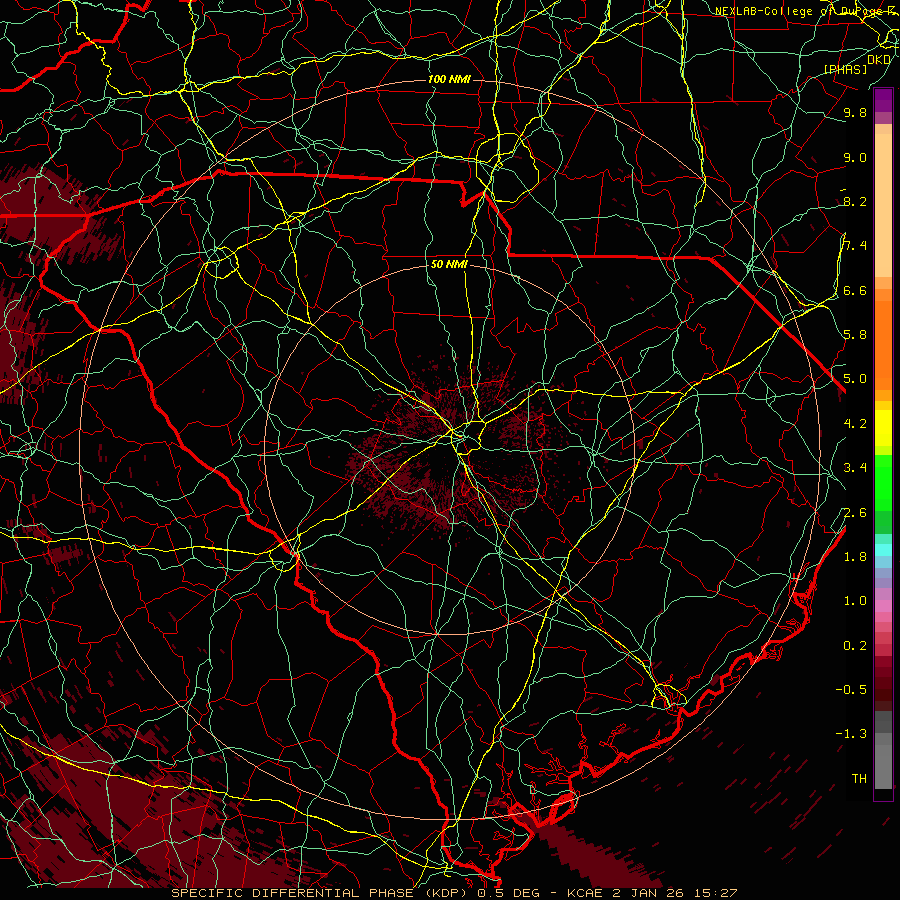
Task: Click the 1.8 legend value
Action: 855,557
